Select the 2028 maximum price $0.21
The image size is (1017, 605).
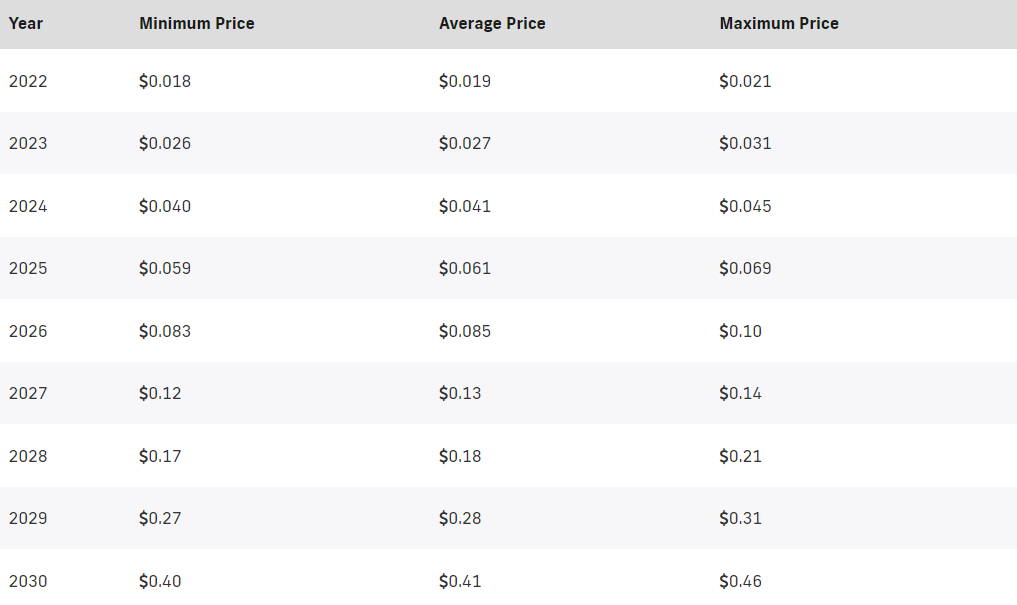pyautogui.click(x=740, y=457)
